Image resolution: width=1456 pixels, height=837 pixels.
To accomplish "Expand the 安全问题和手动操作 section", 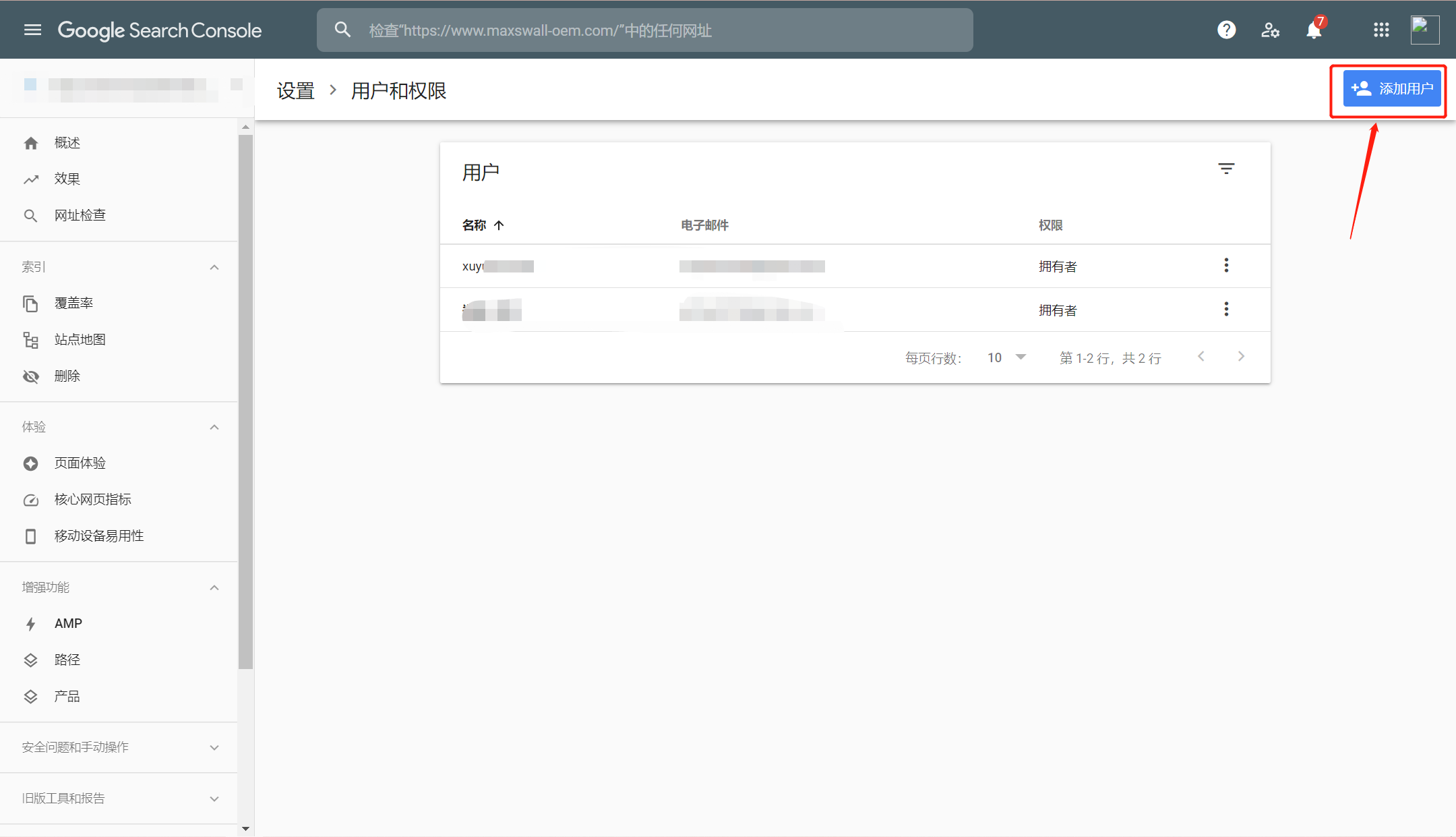I will (x=214, y=747).
